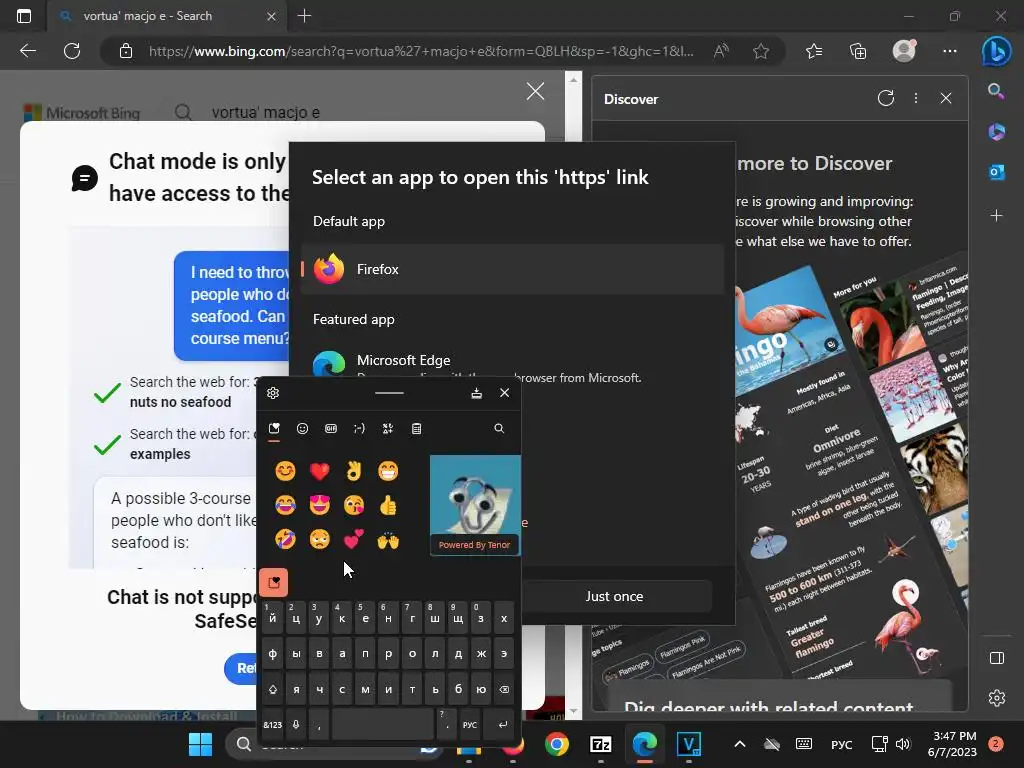Open the Emoji smiley tab
Screen dimensions: 1024x768
[302, 428]
